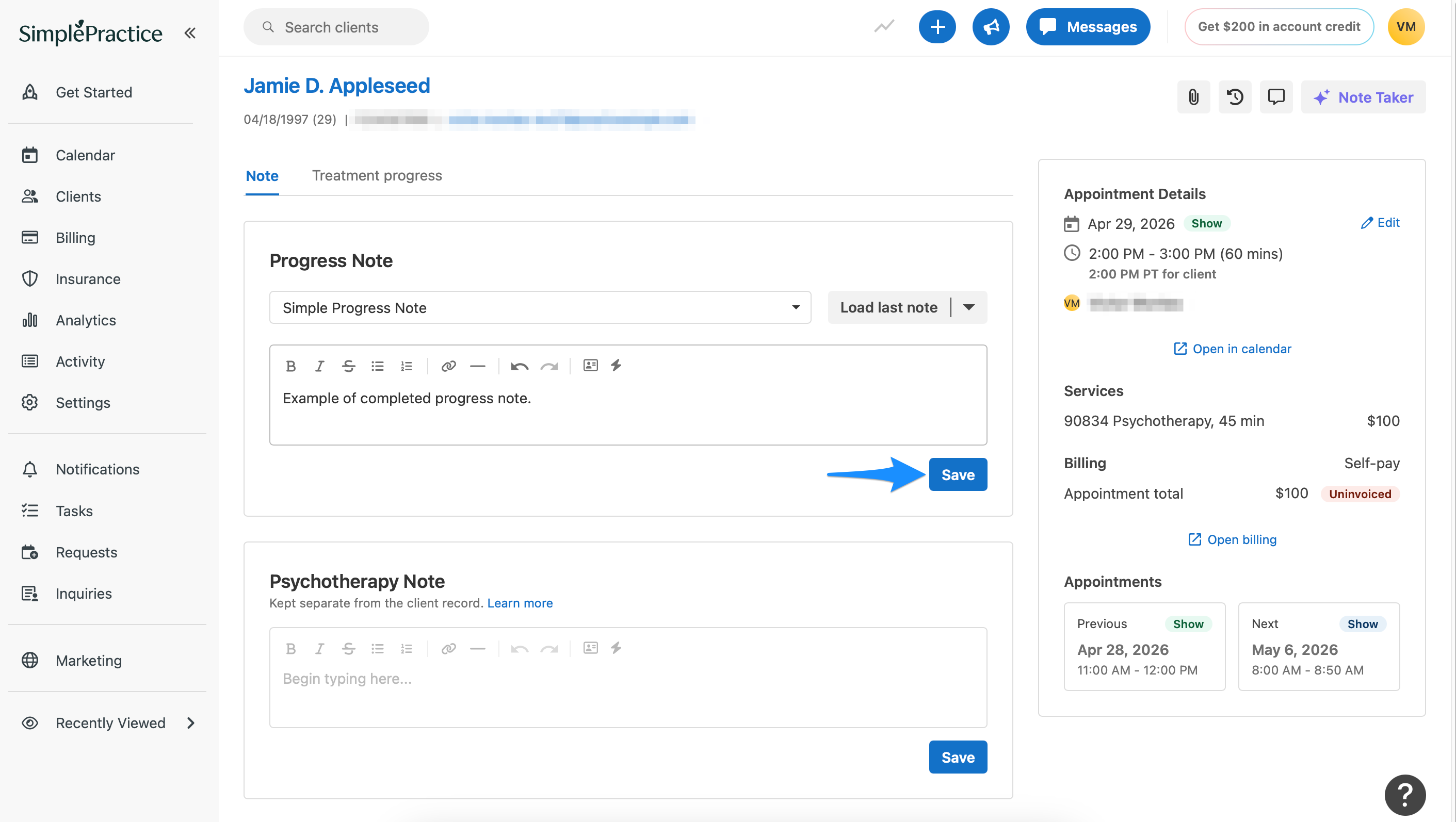
Task: Open the Calendar page
Action: [x=69, y=155]
